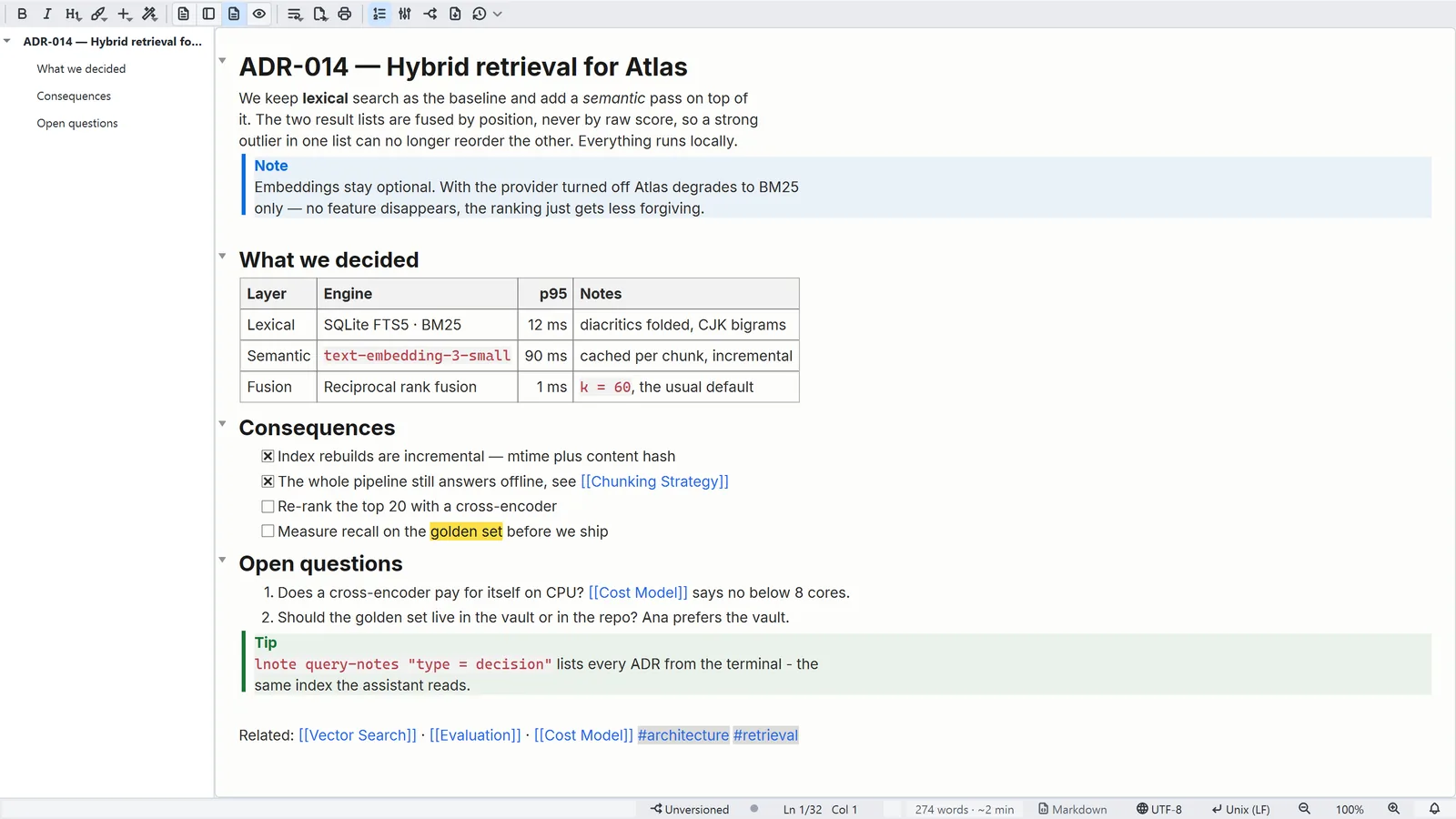
Task: Open the insert plus dropdown
Action: click(x=125, y=14)
